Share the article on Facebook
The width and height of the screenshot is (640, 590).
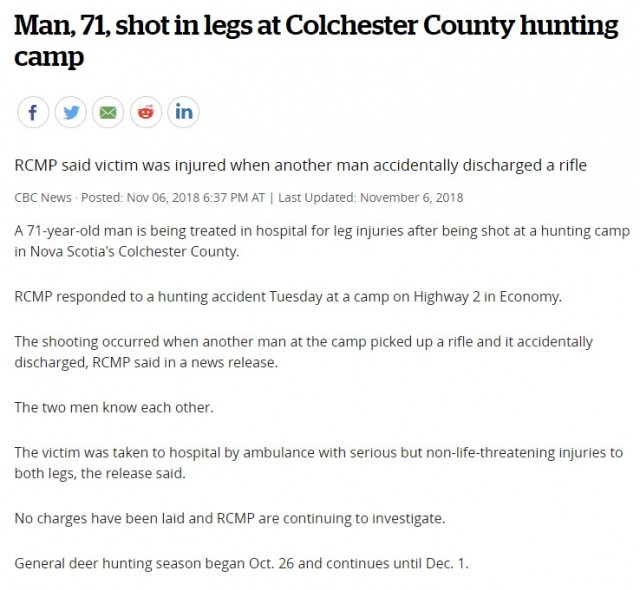[x=33, y=112]
